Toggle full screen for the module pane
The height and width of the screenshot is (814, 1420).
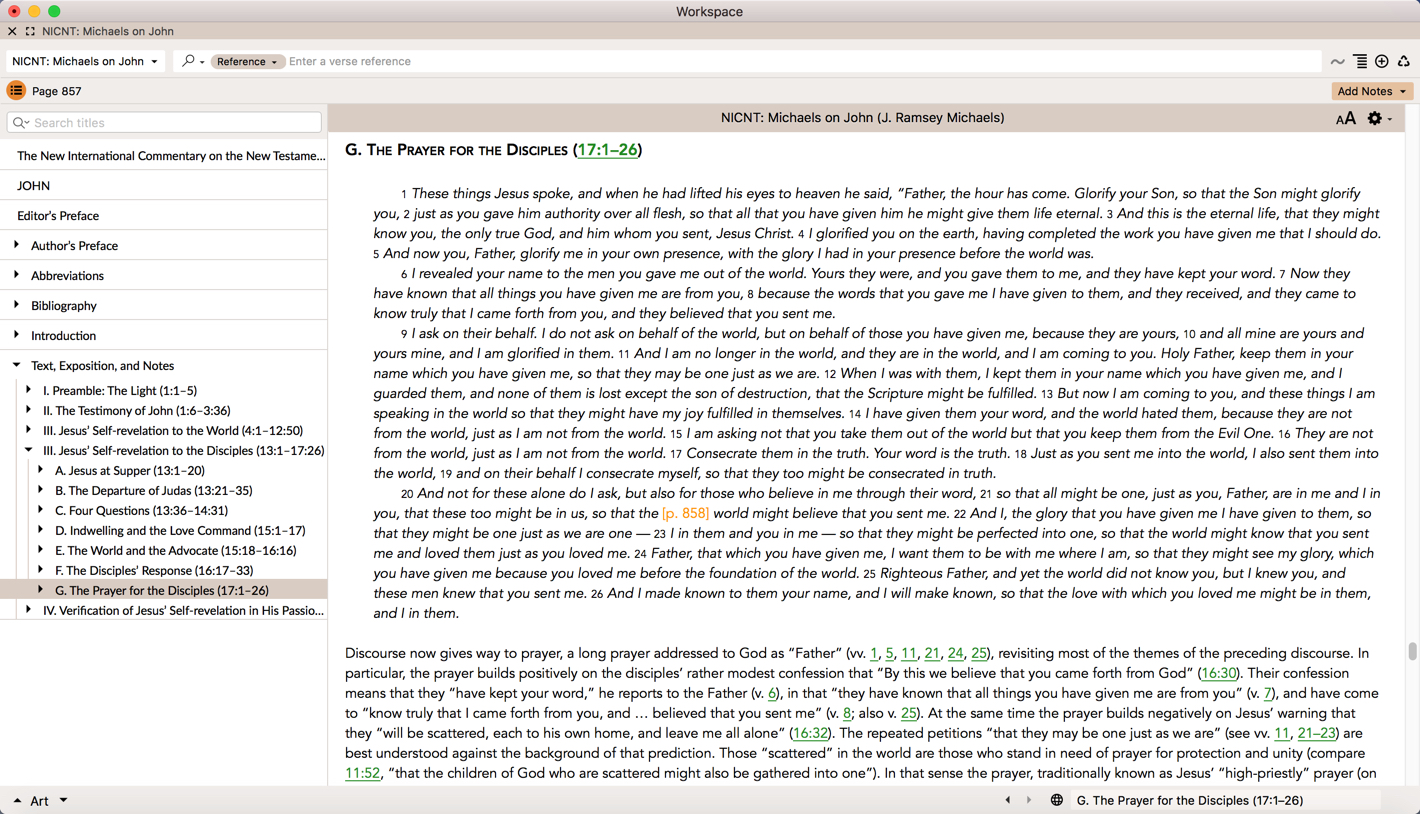click(x=30, y=31)
